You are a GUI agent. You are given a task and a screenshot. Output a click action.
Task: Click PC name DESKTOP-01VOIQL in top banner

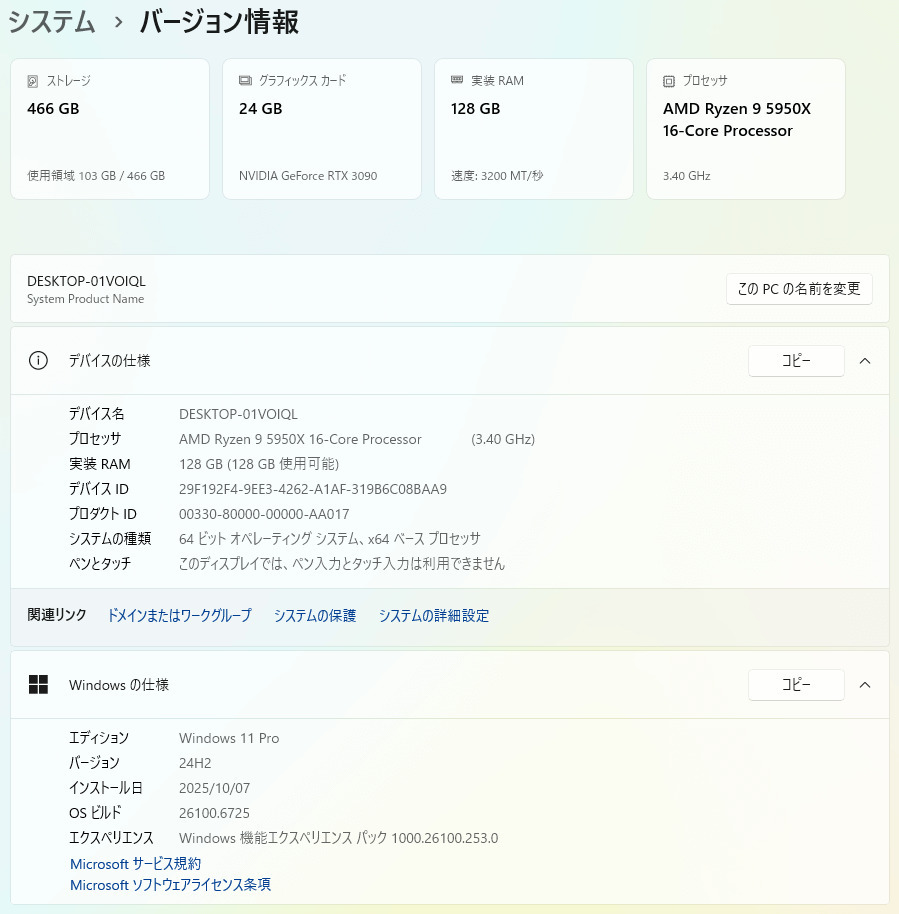point(86,281)
